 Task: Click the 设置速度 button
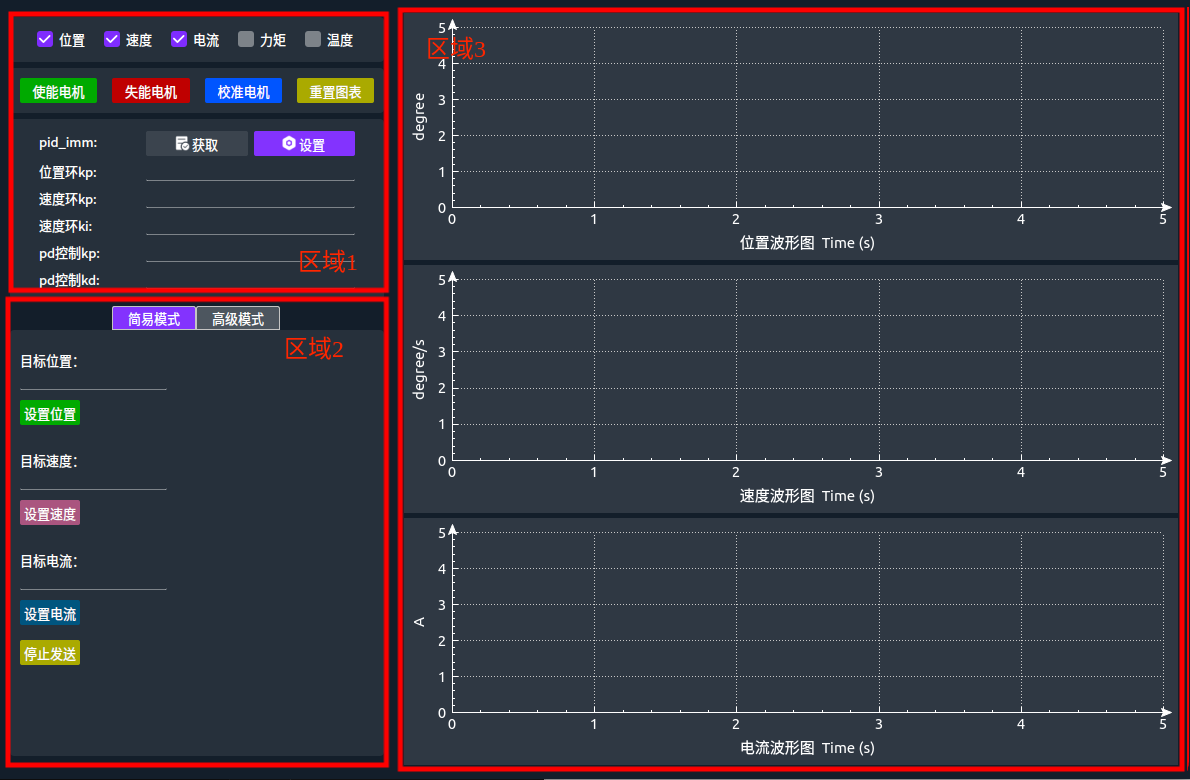[x=49, y=513]
